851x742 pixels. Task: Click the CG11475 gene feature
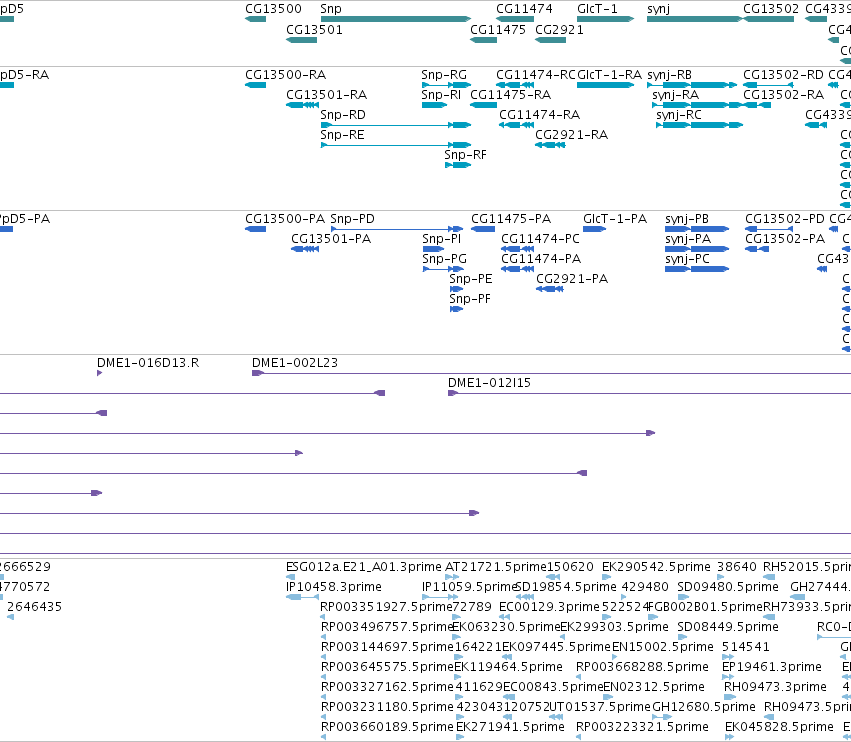click(x=483, y=40)
